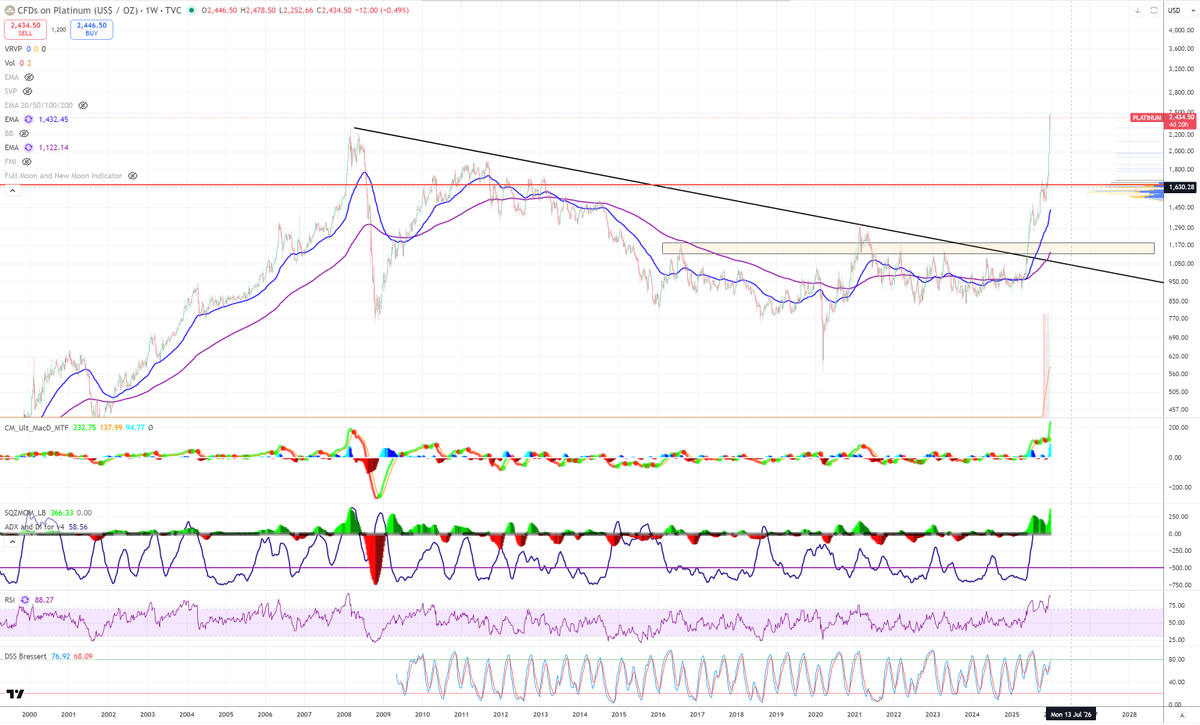
Task: Select the SQZMOM_LB indicator label
Action: coord(27,513)
